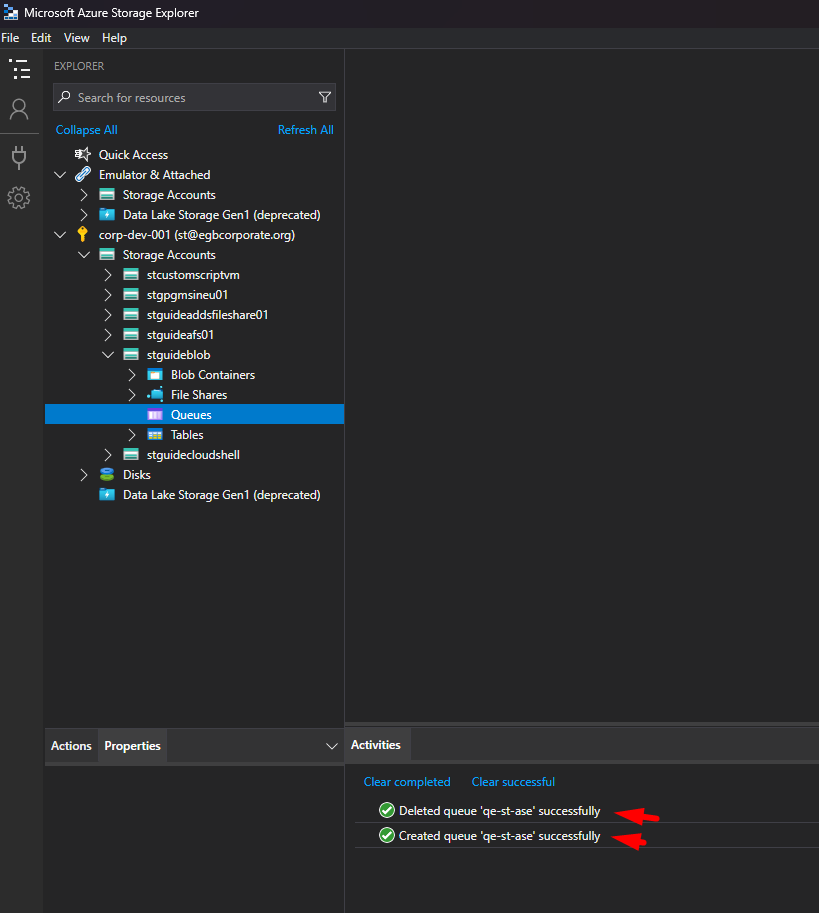This screenshot has height=913, width=819.
Task: Select corp-dev-001 (st@egbcorporate.org) label
Action: [197, 235]
